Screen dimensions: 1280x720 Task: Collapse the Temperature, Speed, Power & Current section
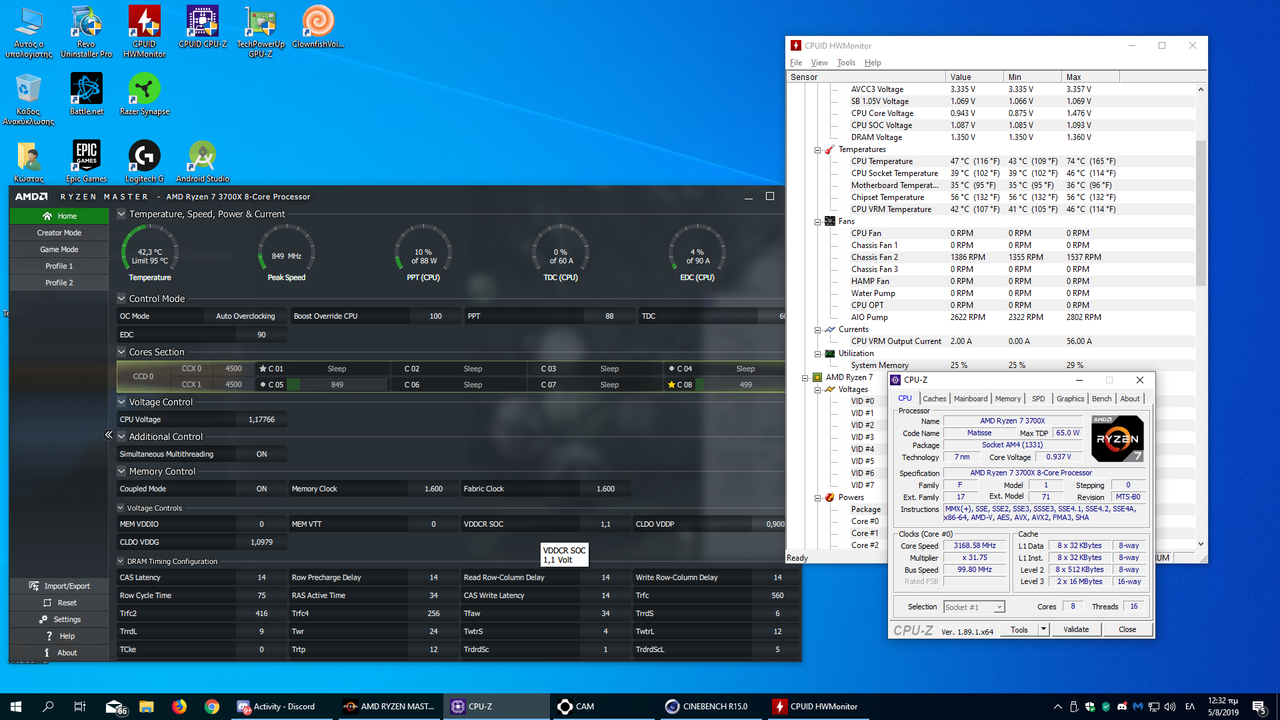point(121,214)
